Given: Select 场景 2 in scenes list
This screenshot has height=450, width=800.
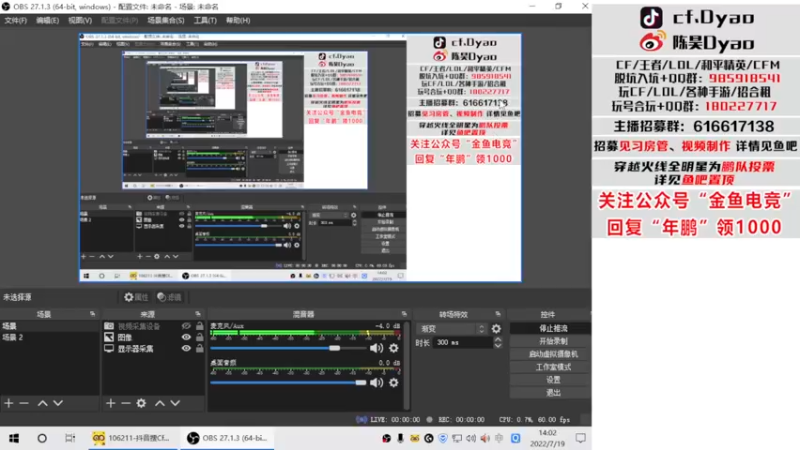Looking at the screenshot, I should click(x=49, y=337).
